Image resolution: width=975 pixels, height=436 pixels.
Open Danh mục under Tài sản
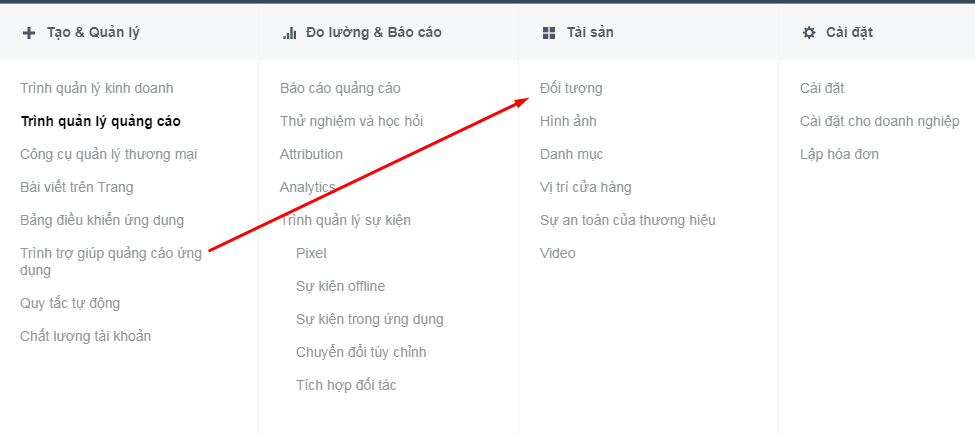point(571,154)
